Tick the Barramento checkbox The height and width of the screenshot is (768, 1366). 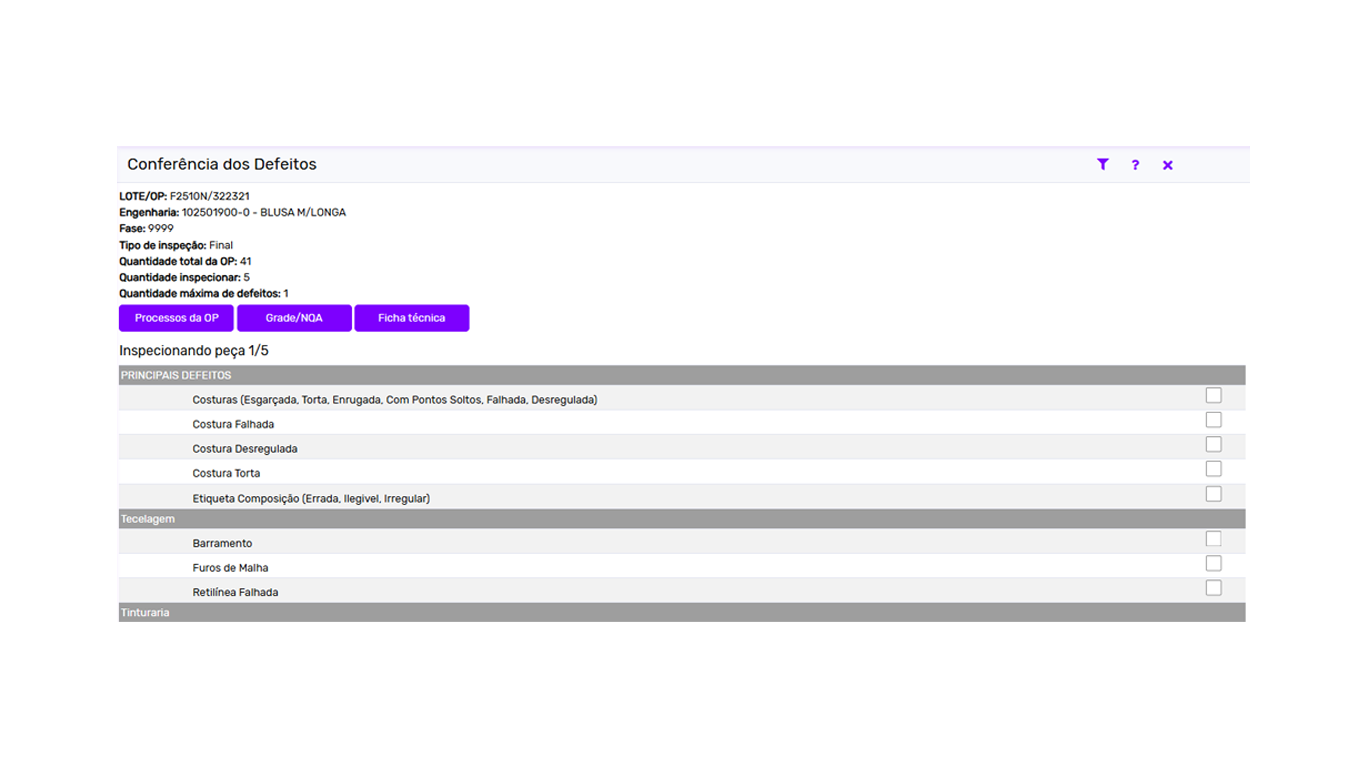(1213, 539)
